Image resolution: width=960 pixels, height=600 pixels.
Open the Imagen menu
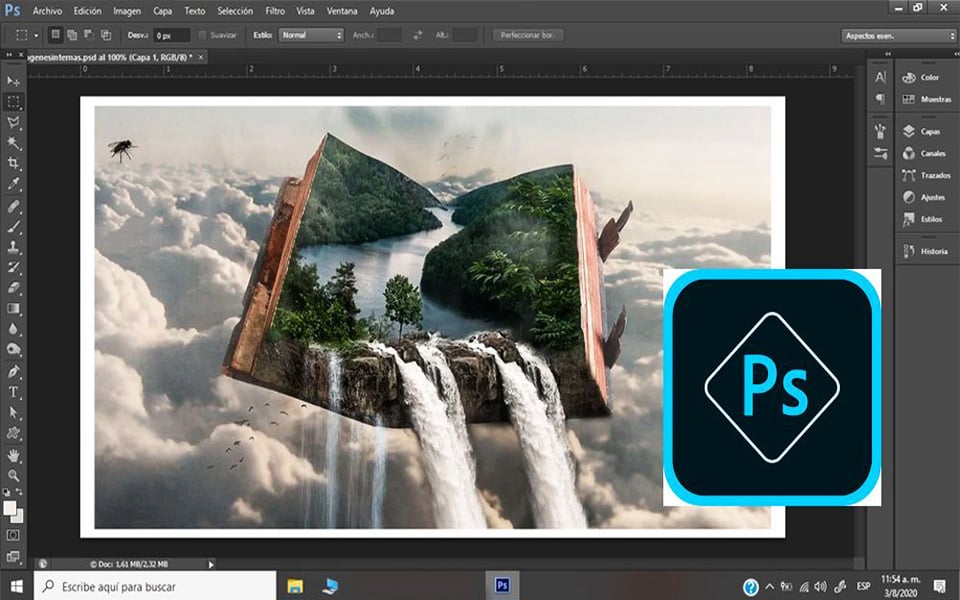[x=127, y=11]
